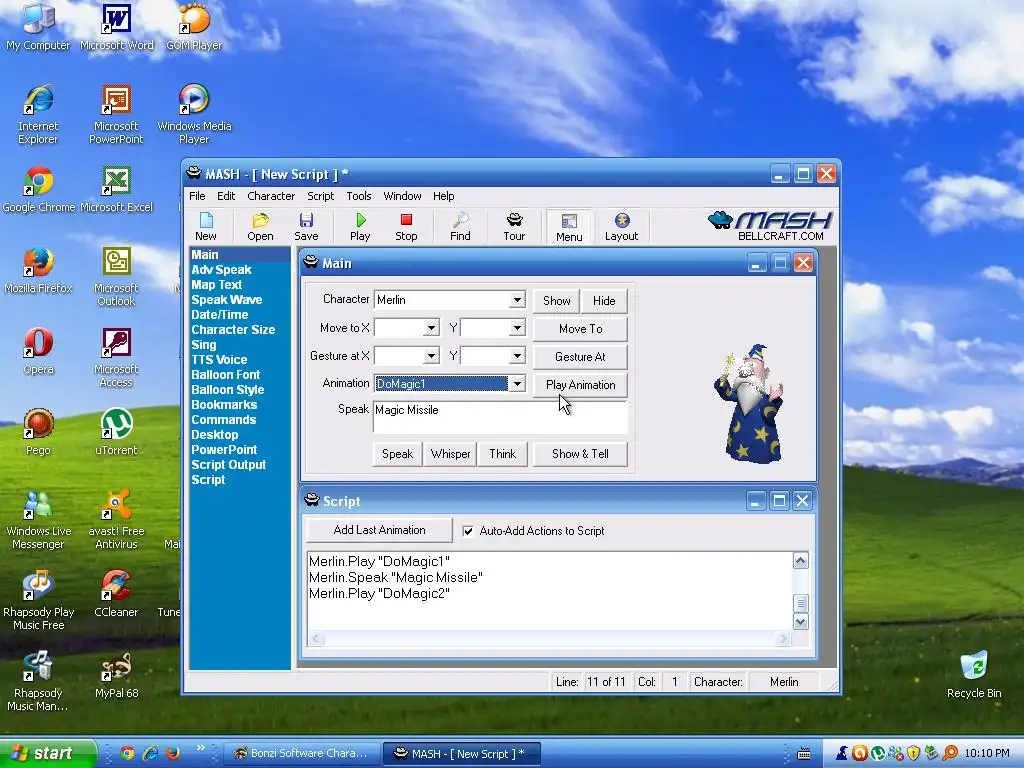The width and height of the screenshot is (1024, 768).
Task: Click the MASH Bellcraft.com logo
Action: pyautogui.click(x=771, y=226)
